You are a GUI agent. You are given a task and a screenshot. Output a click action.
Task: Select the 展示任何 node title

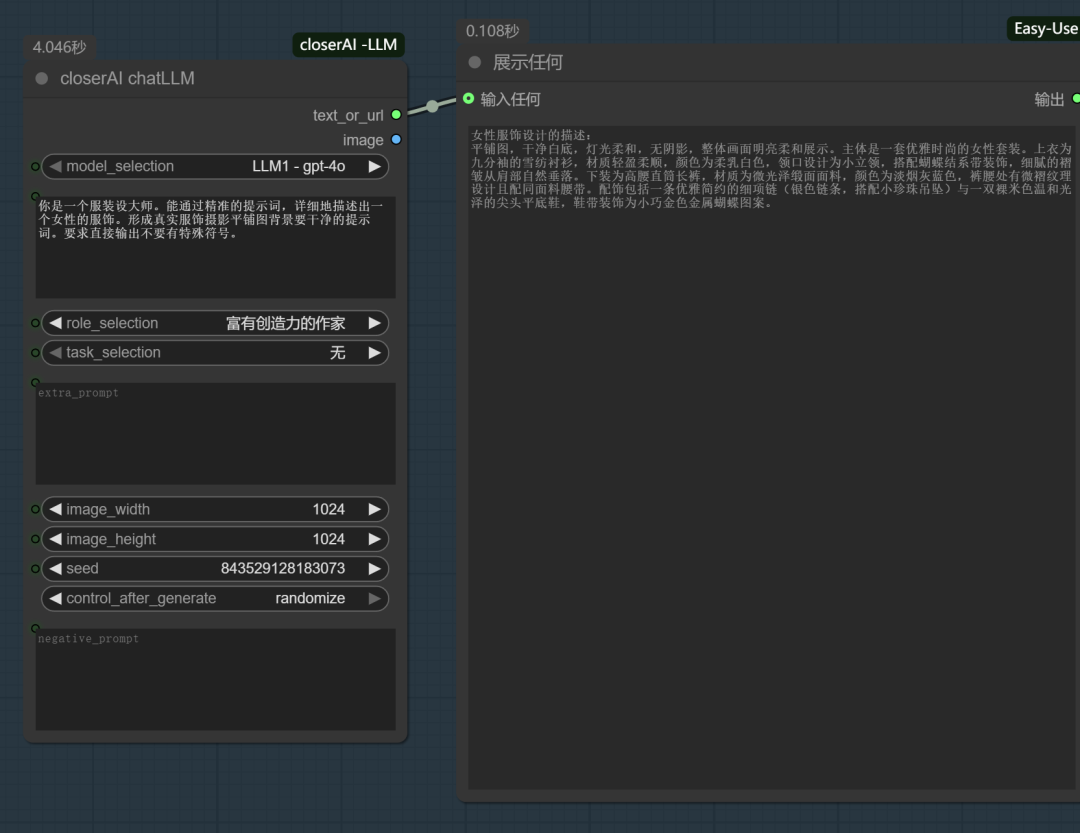point(528,63)
